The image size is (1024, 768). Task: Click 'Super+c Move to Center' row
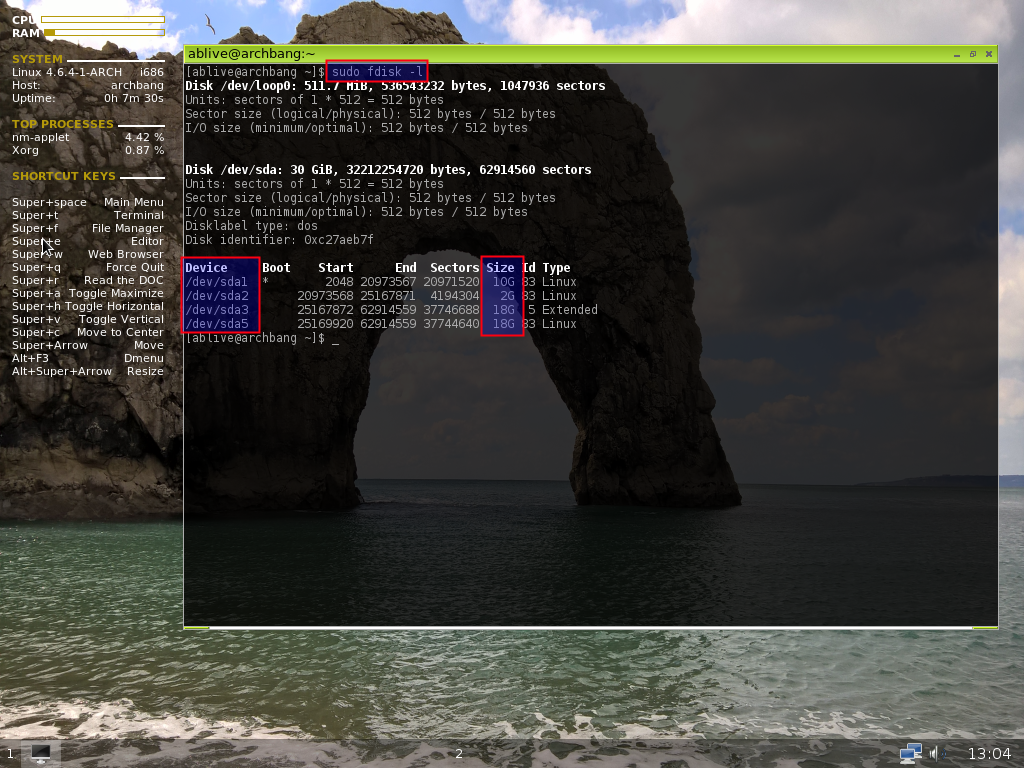click(x=88, y=332)
